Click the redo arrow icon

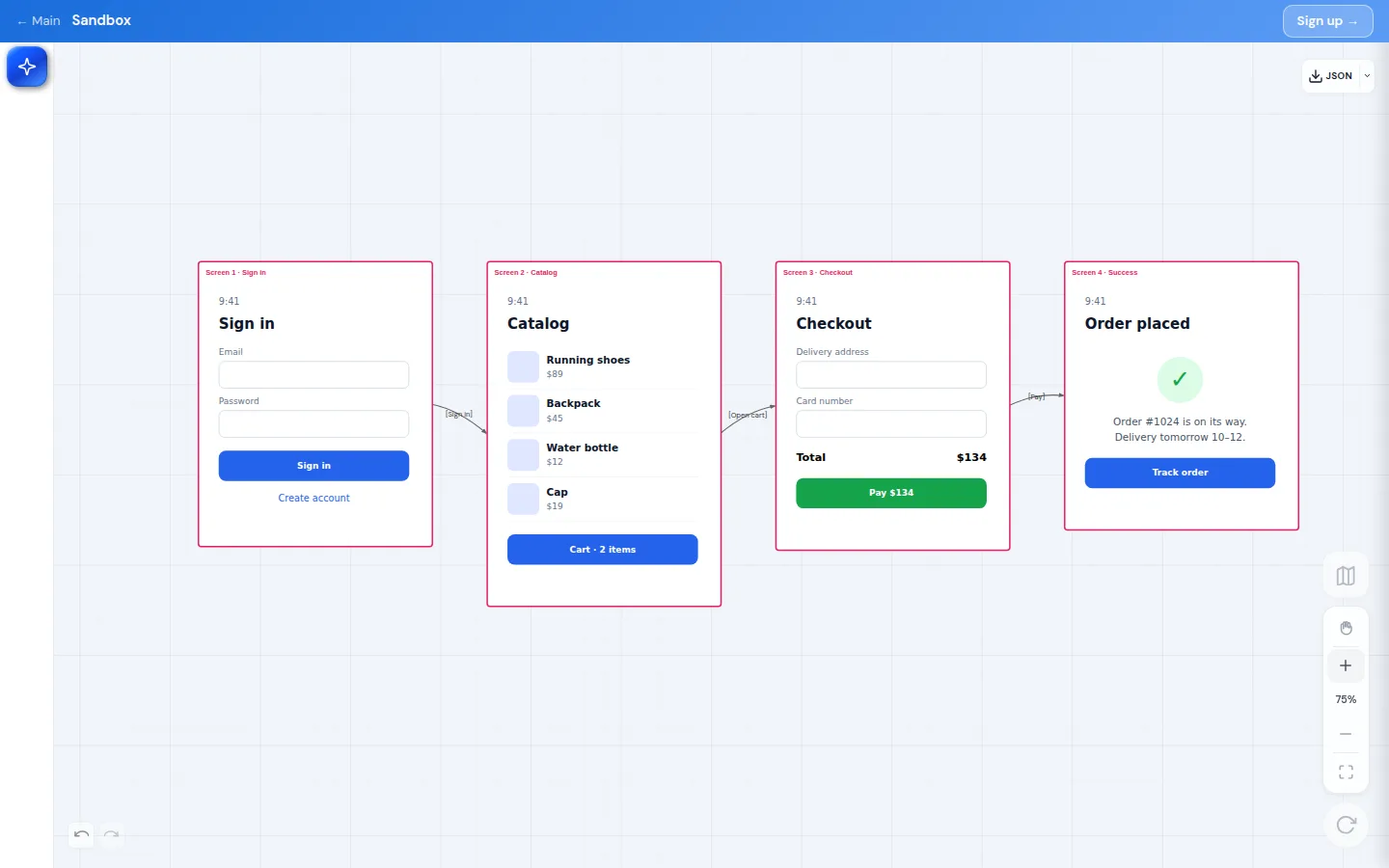click(112, 834)
